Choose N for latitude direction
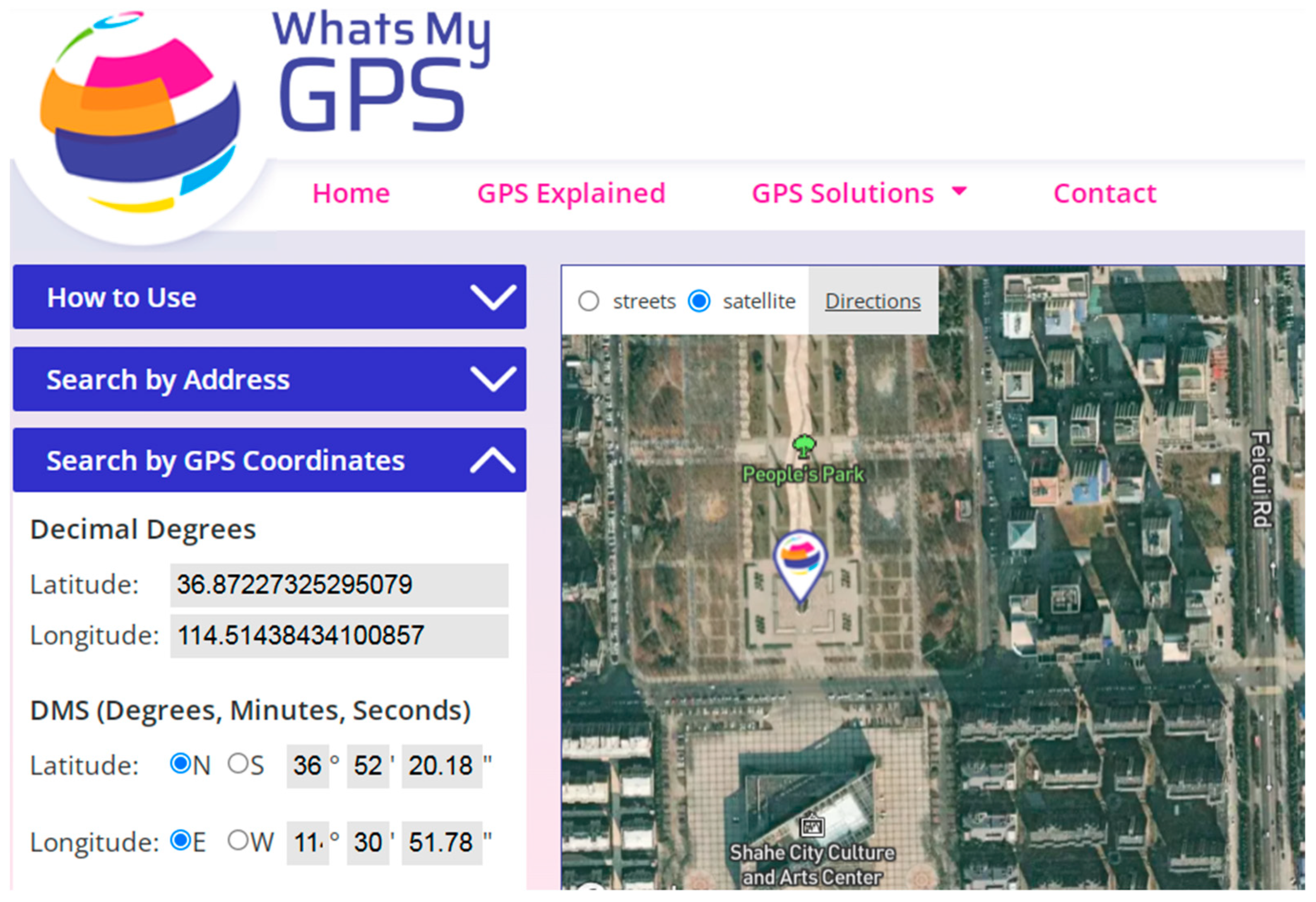1316x902 pixels. (180, 764)
